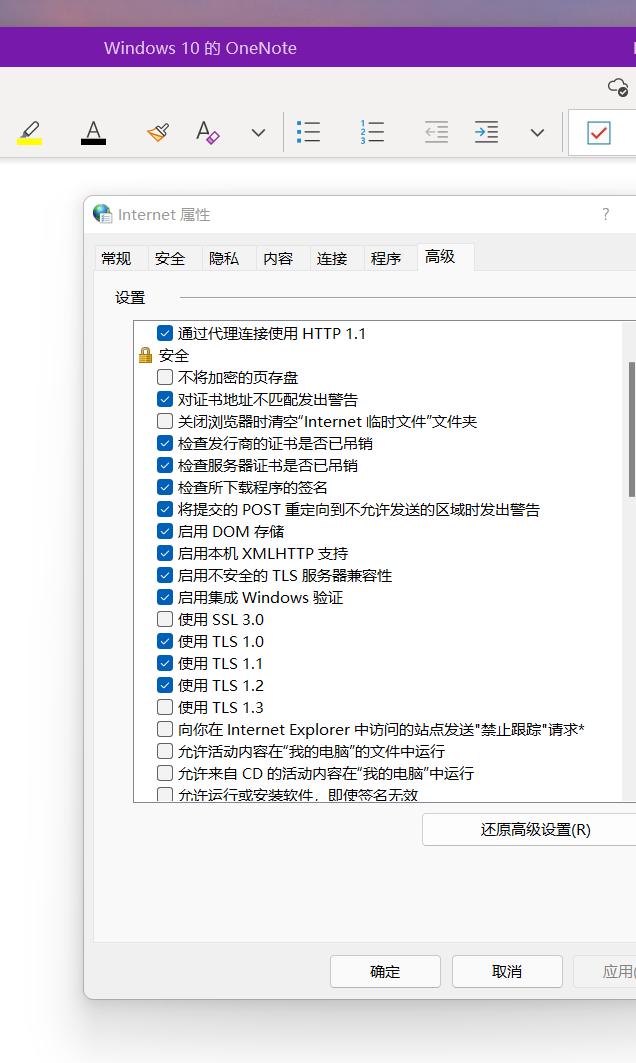
Task: Check 允许活动内容在我的电脑的文件中运行
Action: [x=165, y=751]
